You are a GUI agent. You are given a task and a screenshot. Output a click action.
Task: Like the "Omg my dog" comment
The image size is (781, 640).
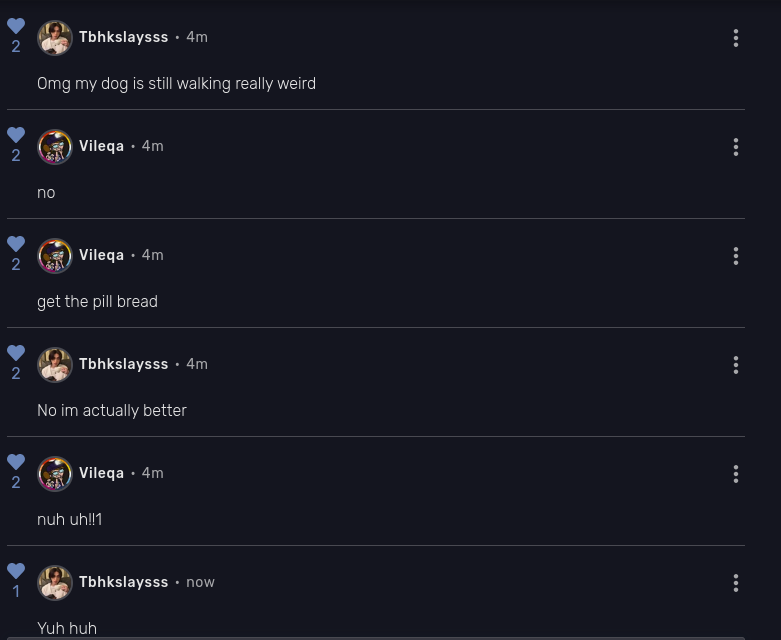(16, 27)
